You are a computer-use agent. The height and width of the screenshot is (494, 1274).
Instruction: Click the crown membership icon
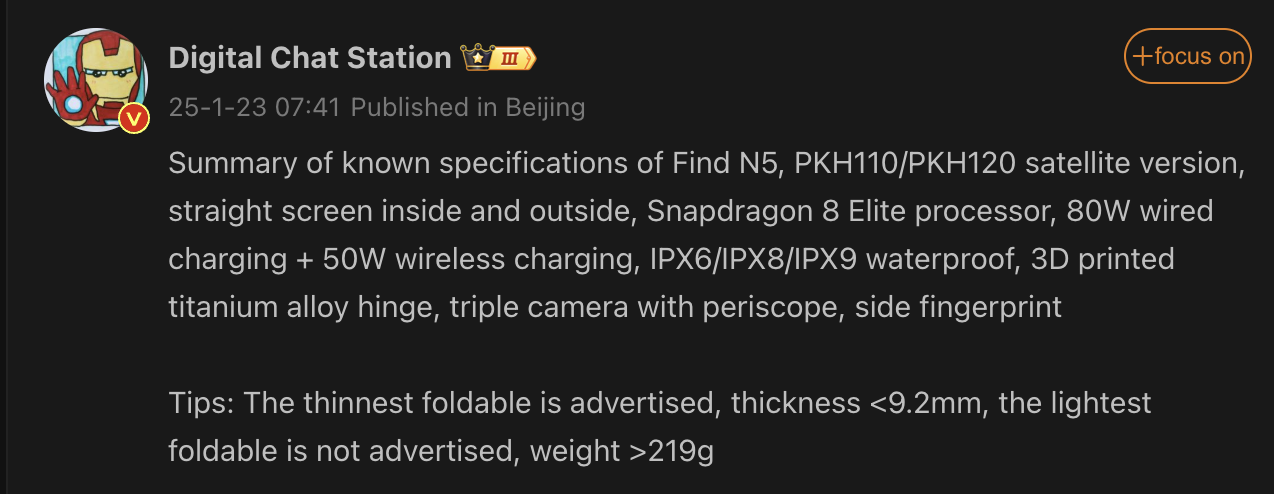pyautogui.click(x=476, y=58)
